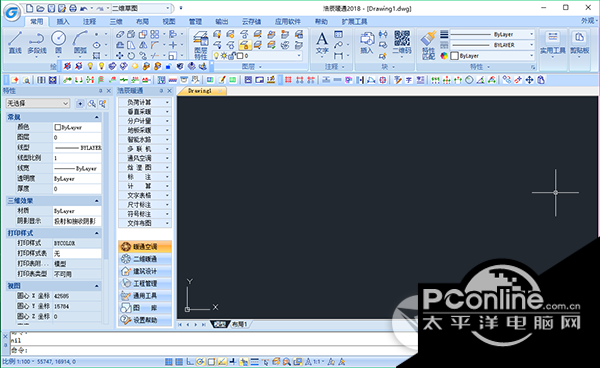Screen dimensions: 600x368
Task: Click the 工程管理 module button
Action: click(x=145, y=283)
